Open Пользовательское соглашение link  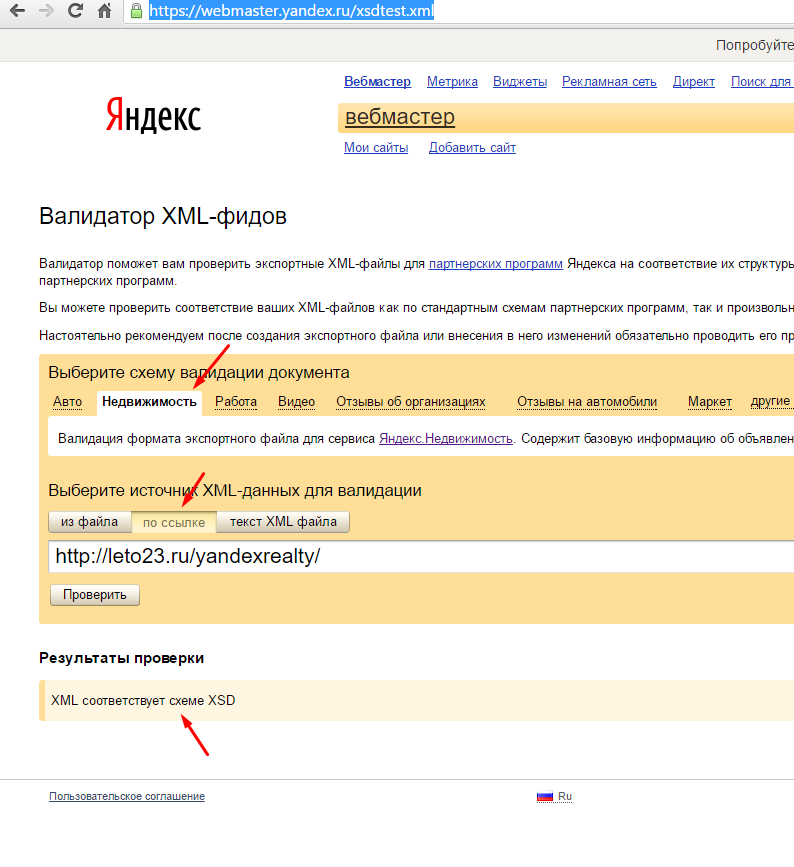click(x=127, y=796)
